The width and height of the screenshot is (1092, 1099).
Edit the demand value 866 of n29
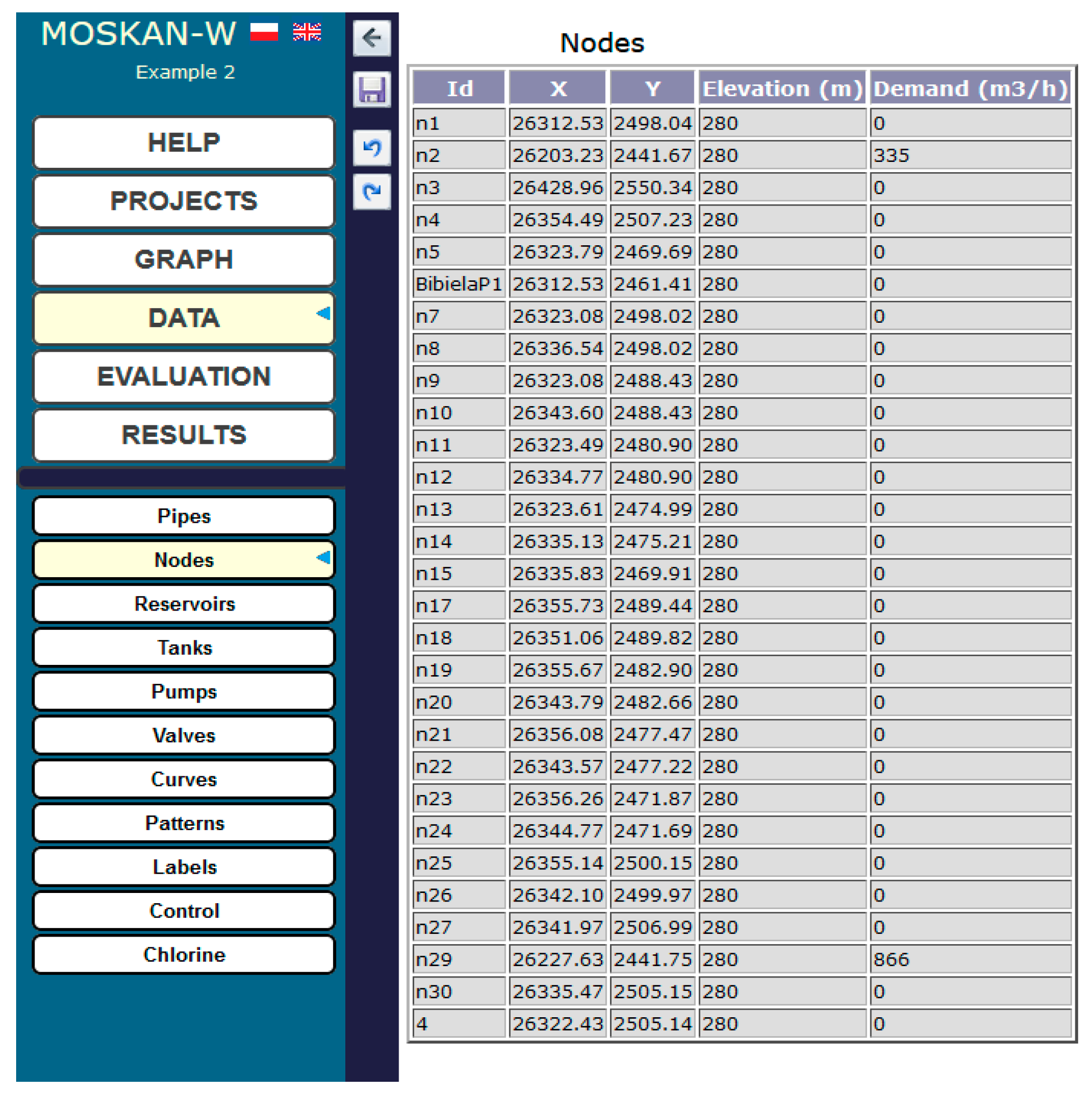(969, 960)
